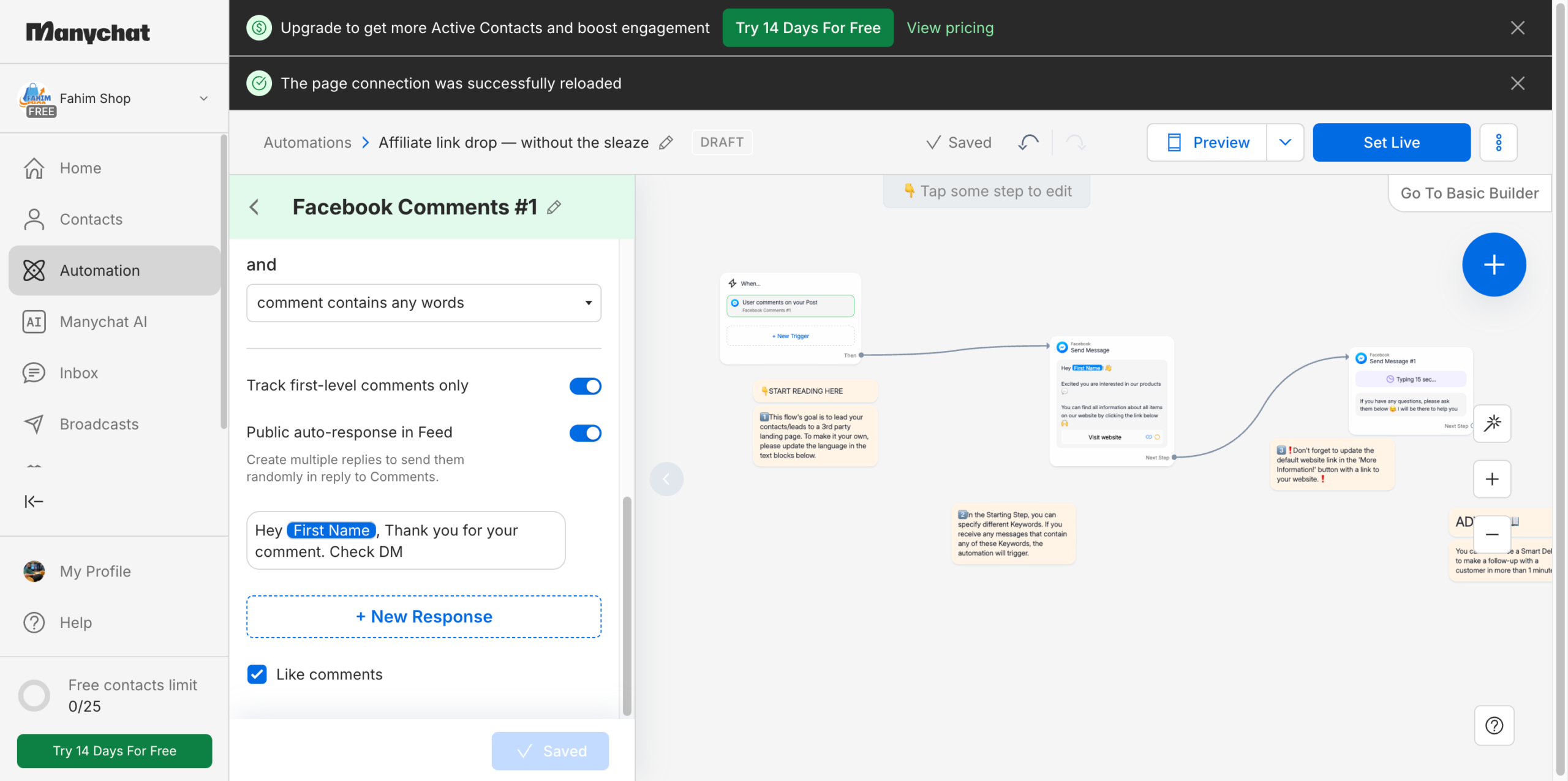Collapse the side panel with round arrow

coord(666,479)
